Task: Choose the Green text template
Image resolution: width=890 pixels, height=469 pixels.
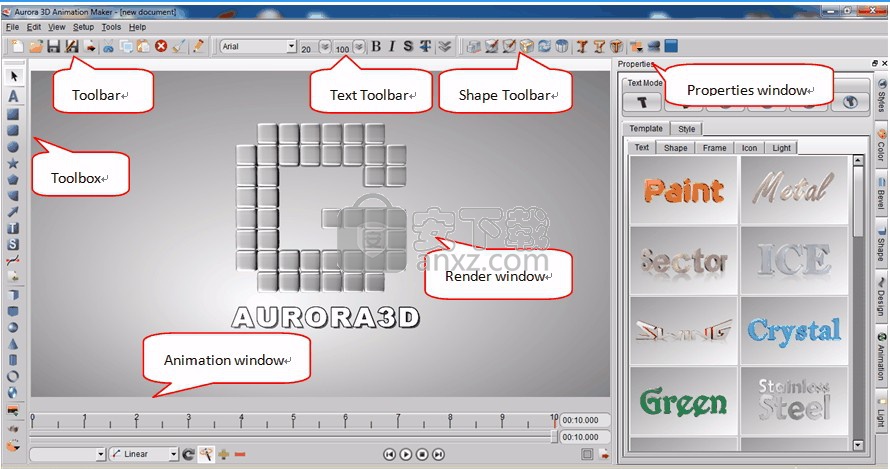Action: (x=683, y=401)
